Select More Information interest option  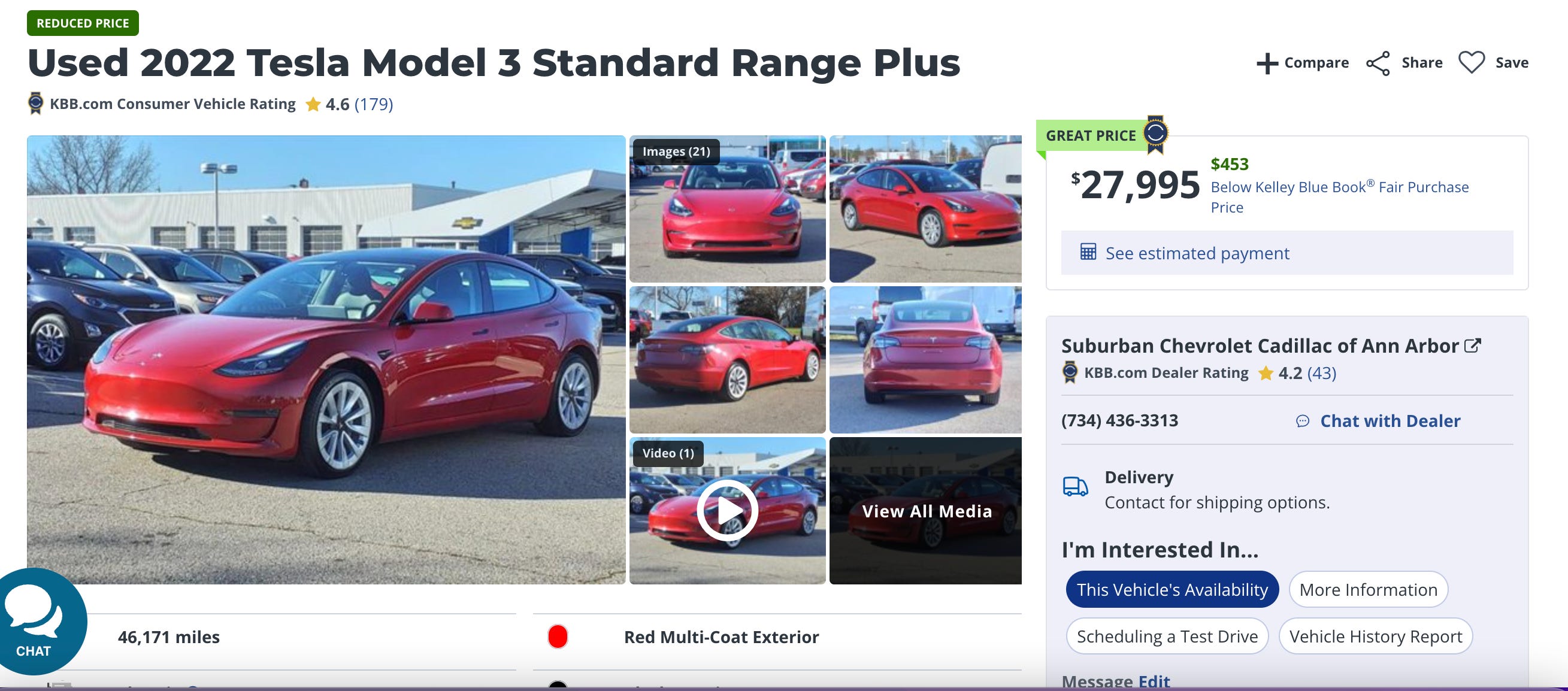pos(1368,589)
